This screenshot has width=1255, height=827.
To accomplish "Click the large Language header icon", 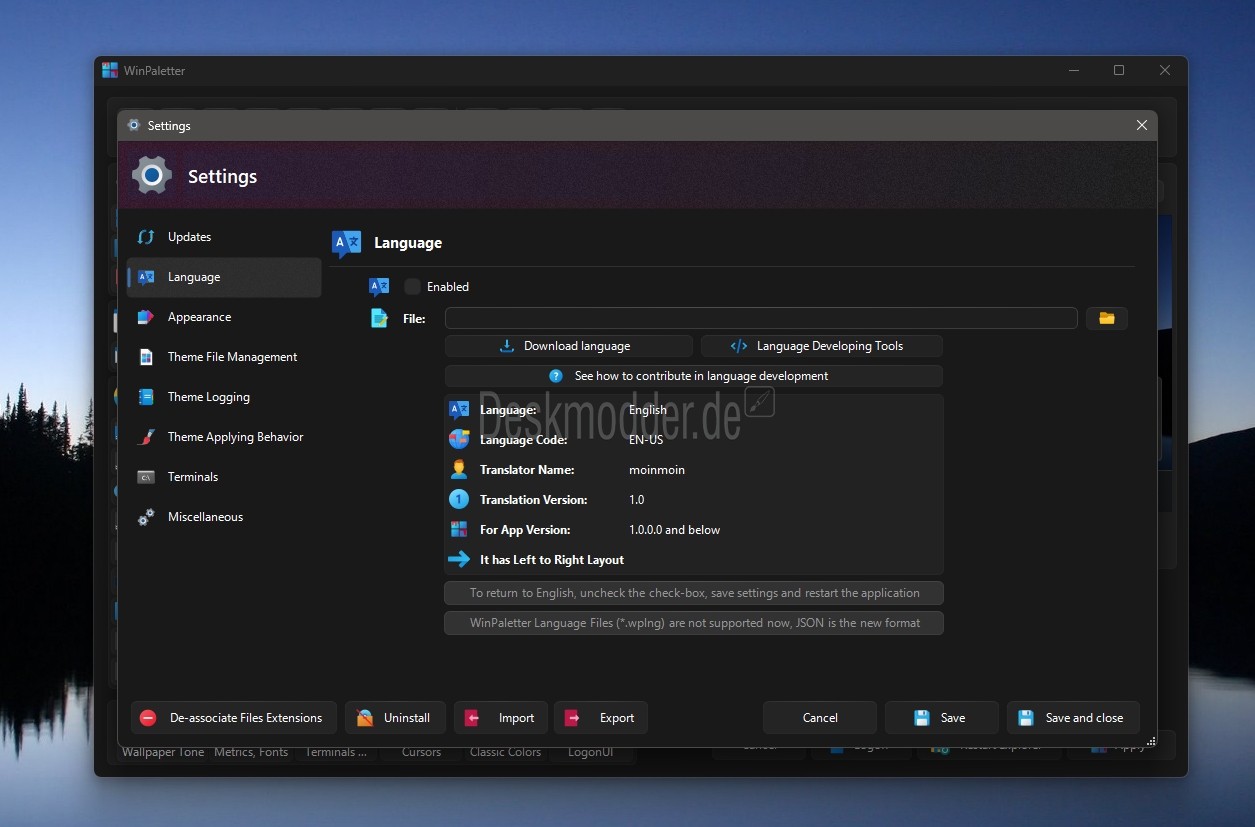I will point(346,243).
